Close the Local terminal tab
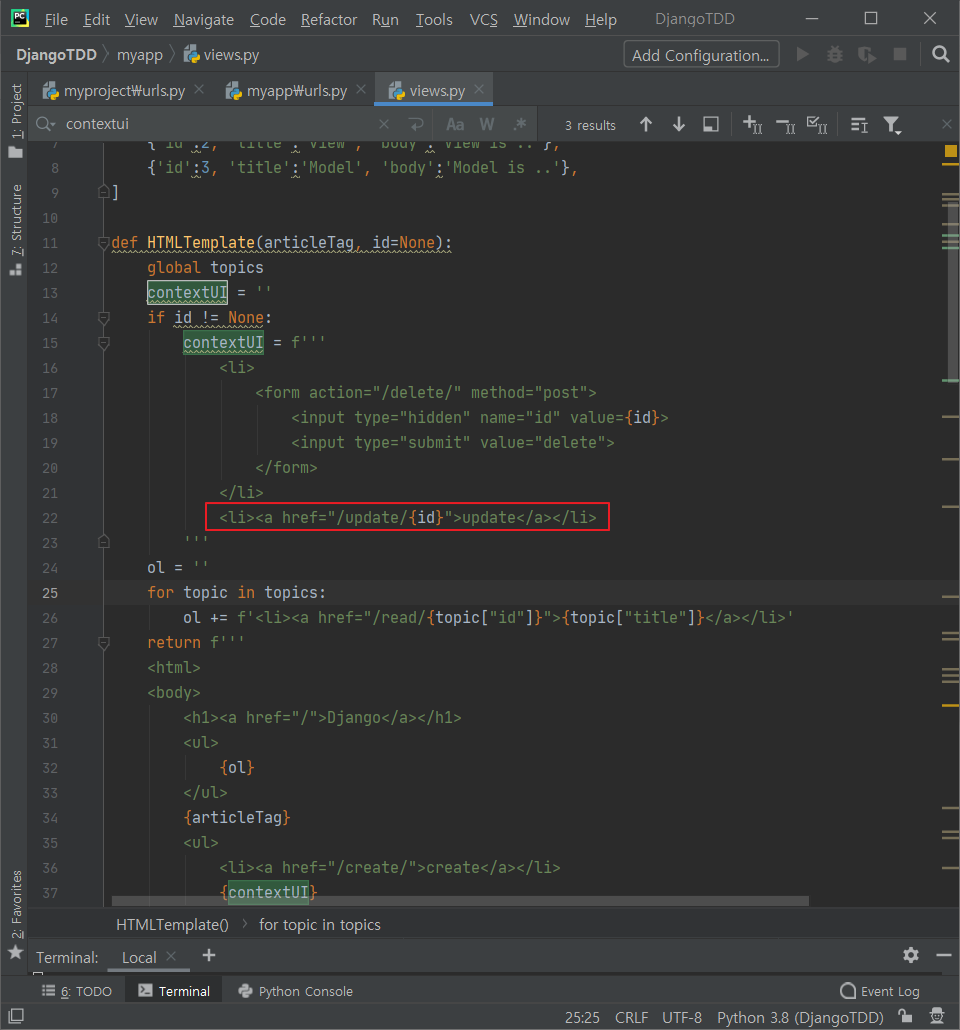 pyautogui.click(x=171, y=956)
